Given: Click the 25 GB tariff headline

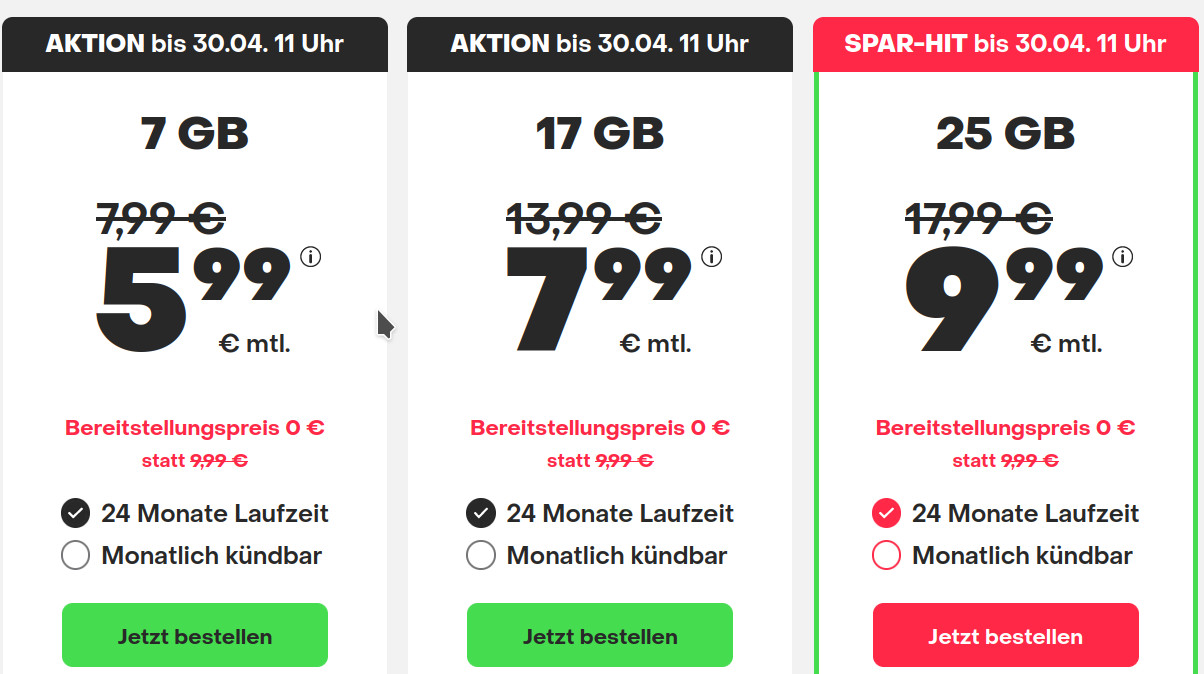Looking at the screenshot, I should [1005, 131].
